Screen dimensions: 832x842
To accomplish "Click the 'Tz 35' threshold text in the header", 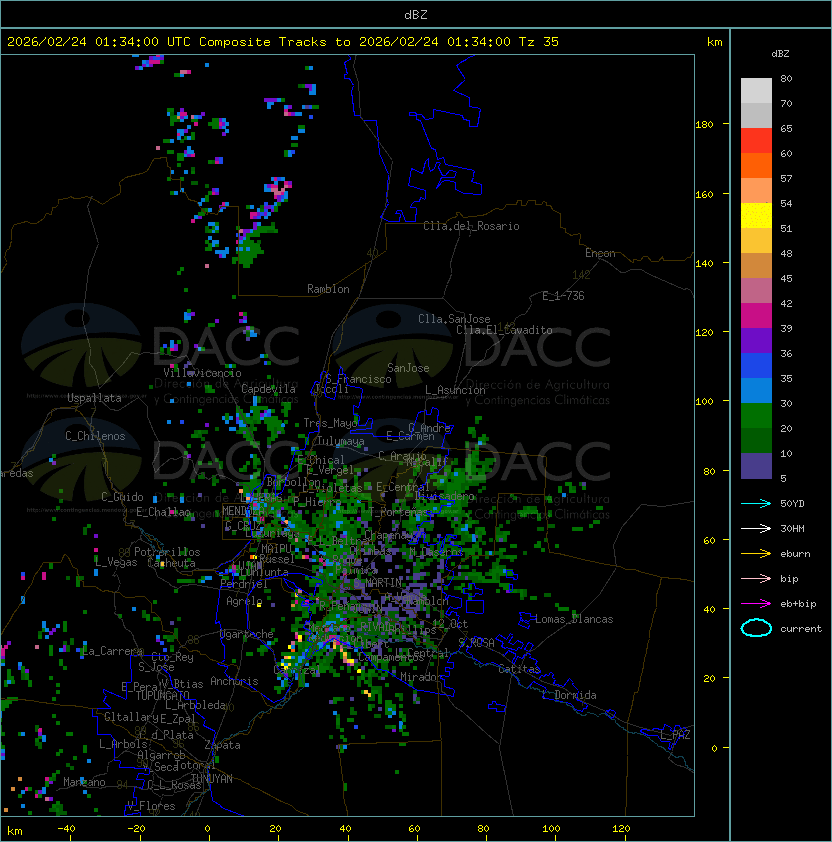I will [x=538, y=42].
